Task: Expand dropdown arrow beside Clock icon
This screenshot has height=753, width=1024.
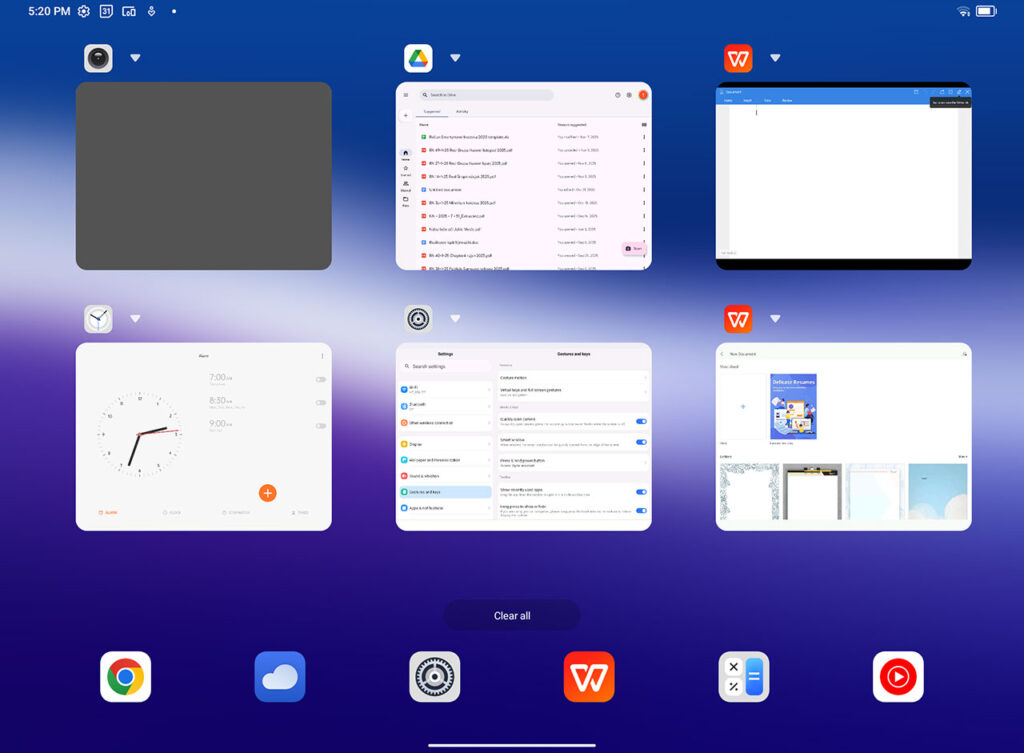Action: pyautogui.click(x=135, y=319)
